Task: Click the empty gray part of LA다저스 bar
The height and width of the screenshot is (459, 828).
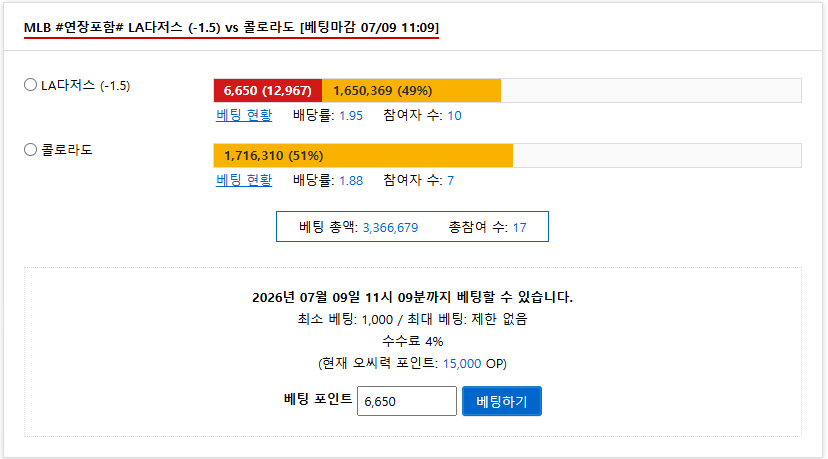Action: click(x=651, y=91)
